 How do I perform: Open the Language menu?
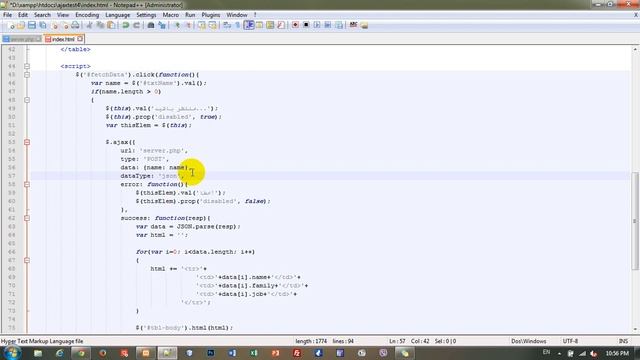118,15
